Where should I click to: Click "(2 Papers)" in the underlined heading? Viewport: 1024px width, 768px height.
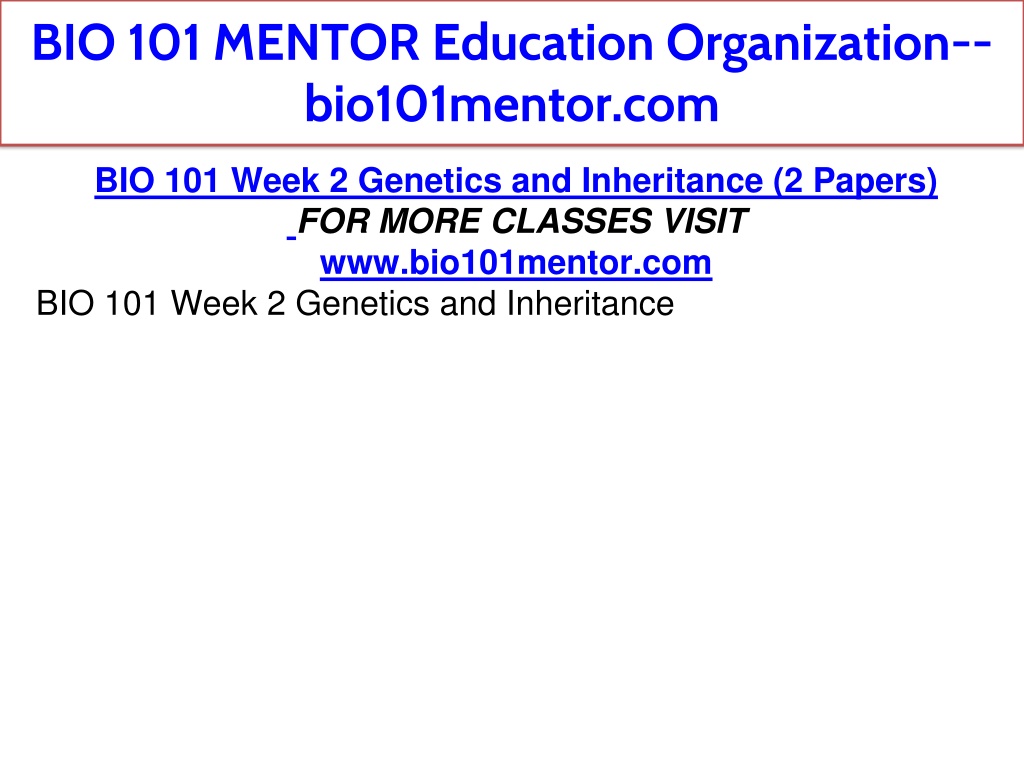click(x=856, y=181)
